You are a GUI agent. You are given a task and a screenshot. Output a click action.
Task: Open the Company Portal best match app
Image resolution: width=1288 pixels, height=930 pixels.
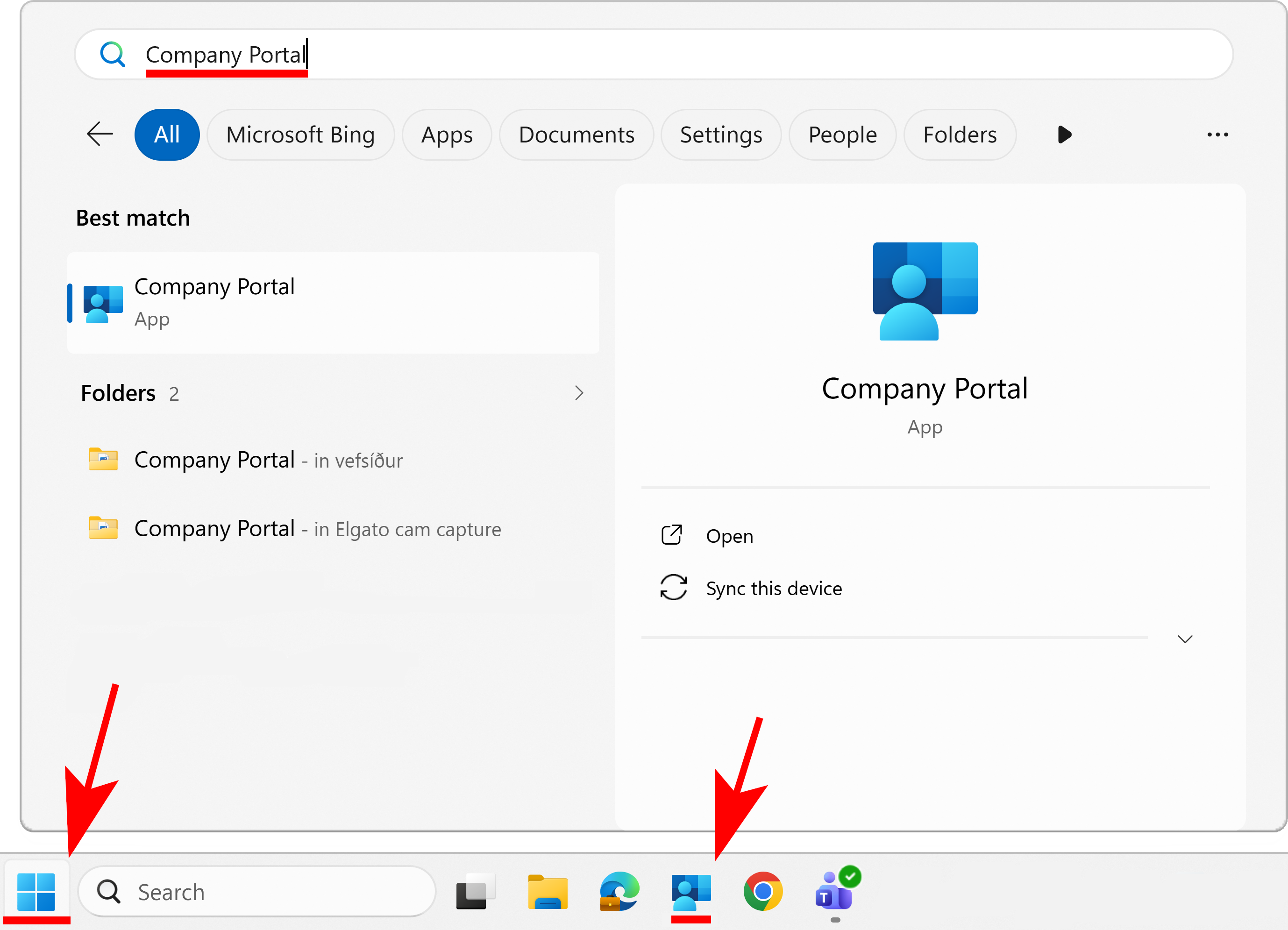[334, 303]
